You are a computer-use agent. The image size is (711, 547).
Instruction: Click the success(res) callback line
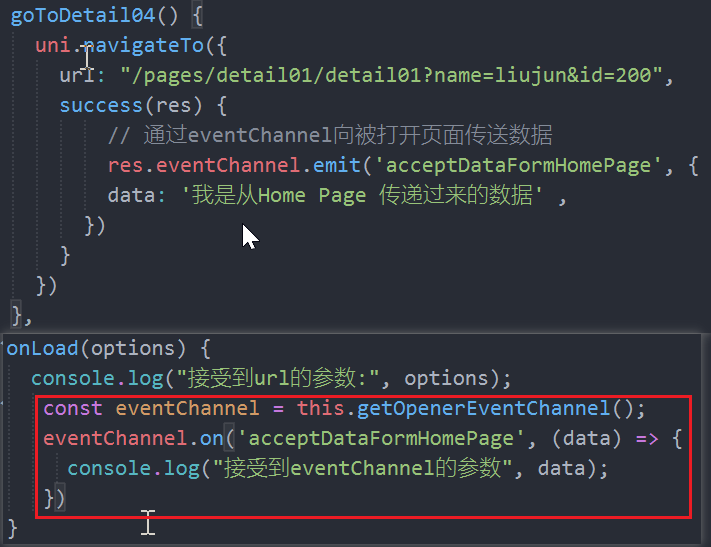tap(143, 105)
